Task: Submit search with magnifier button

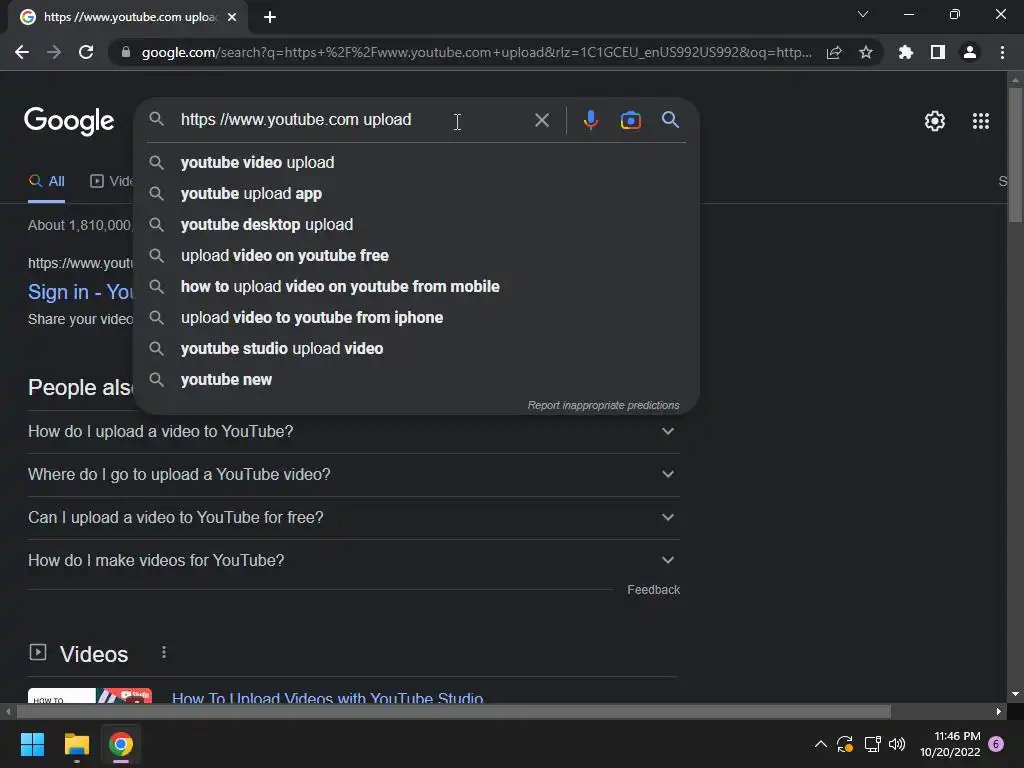Action: [x=670, y=120]
